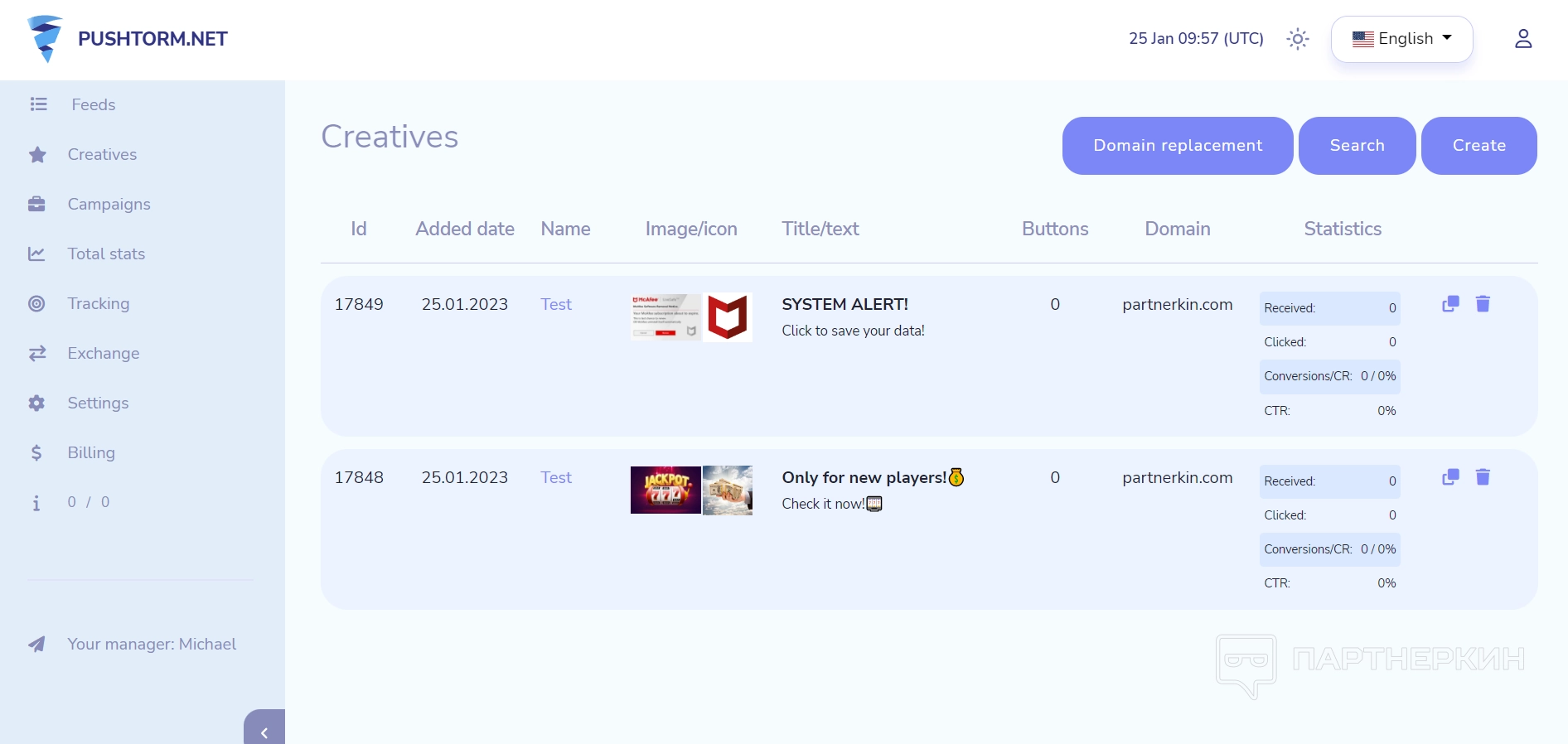Click the Create button
Viewport: 1568px width, 744px height.
(1478, 146)
